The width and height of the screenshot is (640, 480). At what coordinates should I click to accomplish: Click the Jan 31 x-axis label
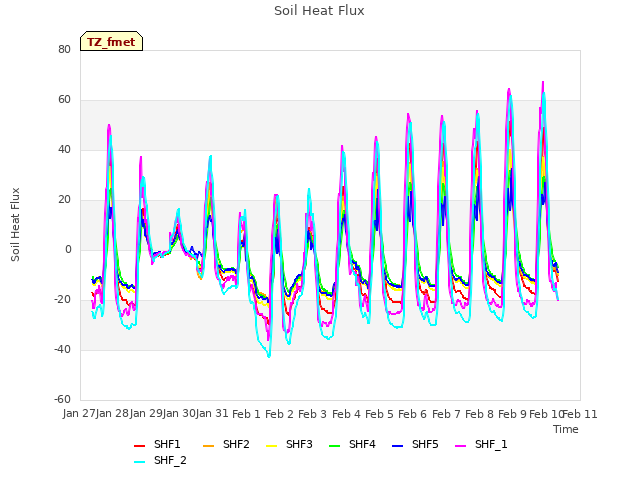(212, 414)
